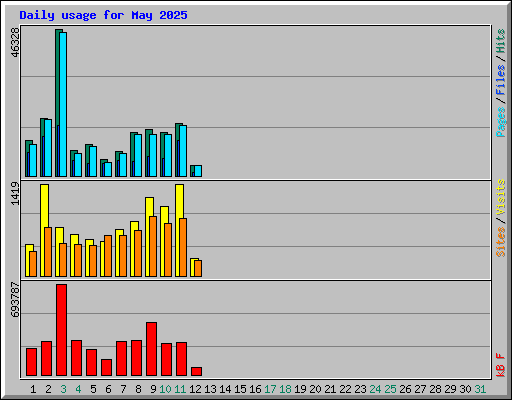Click the red KB bar for day 9
512x400 pixels.
click(x=151, y=349)
